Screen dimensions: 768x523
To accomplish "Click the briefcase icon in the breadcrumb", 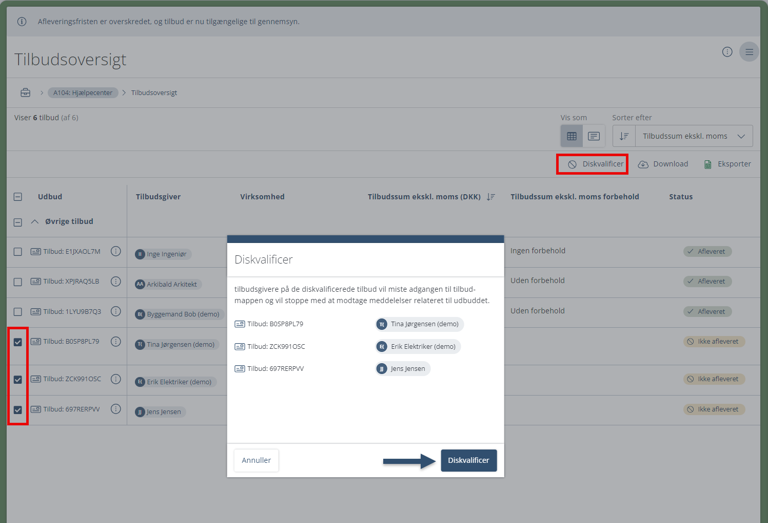I will (25, 93).
